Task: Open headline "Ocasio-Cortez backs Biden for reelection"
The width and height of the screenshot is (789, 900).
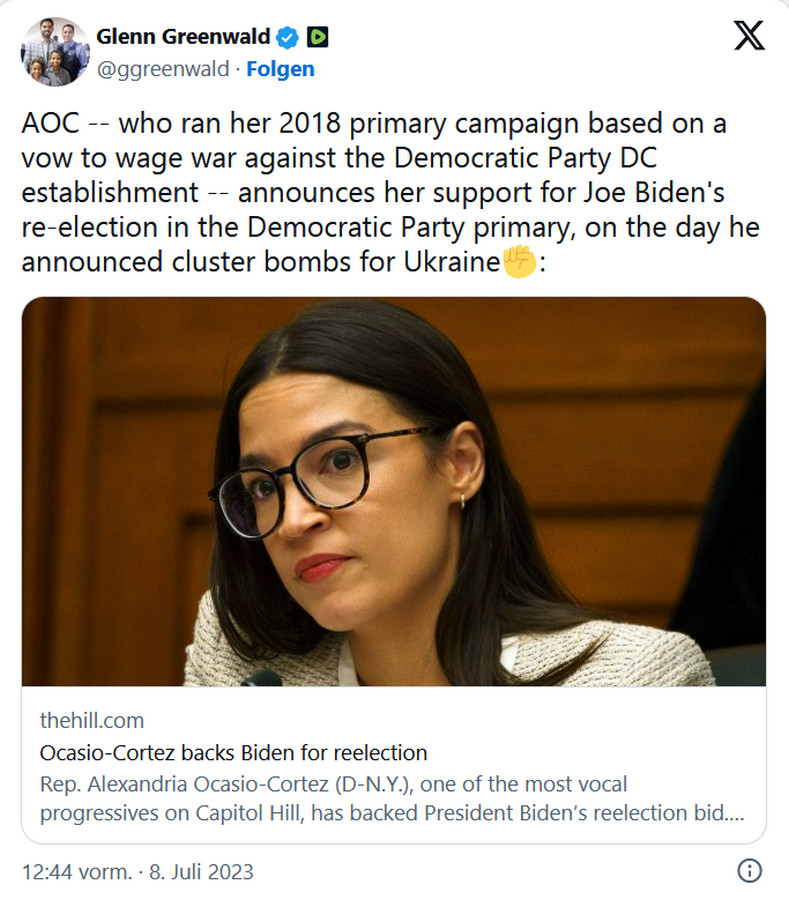Action: coord(233,752)
